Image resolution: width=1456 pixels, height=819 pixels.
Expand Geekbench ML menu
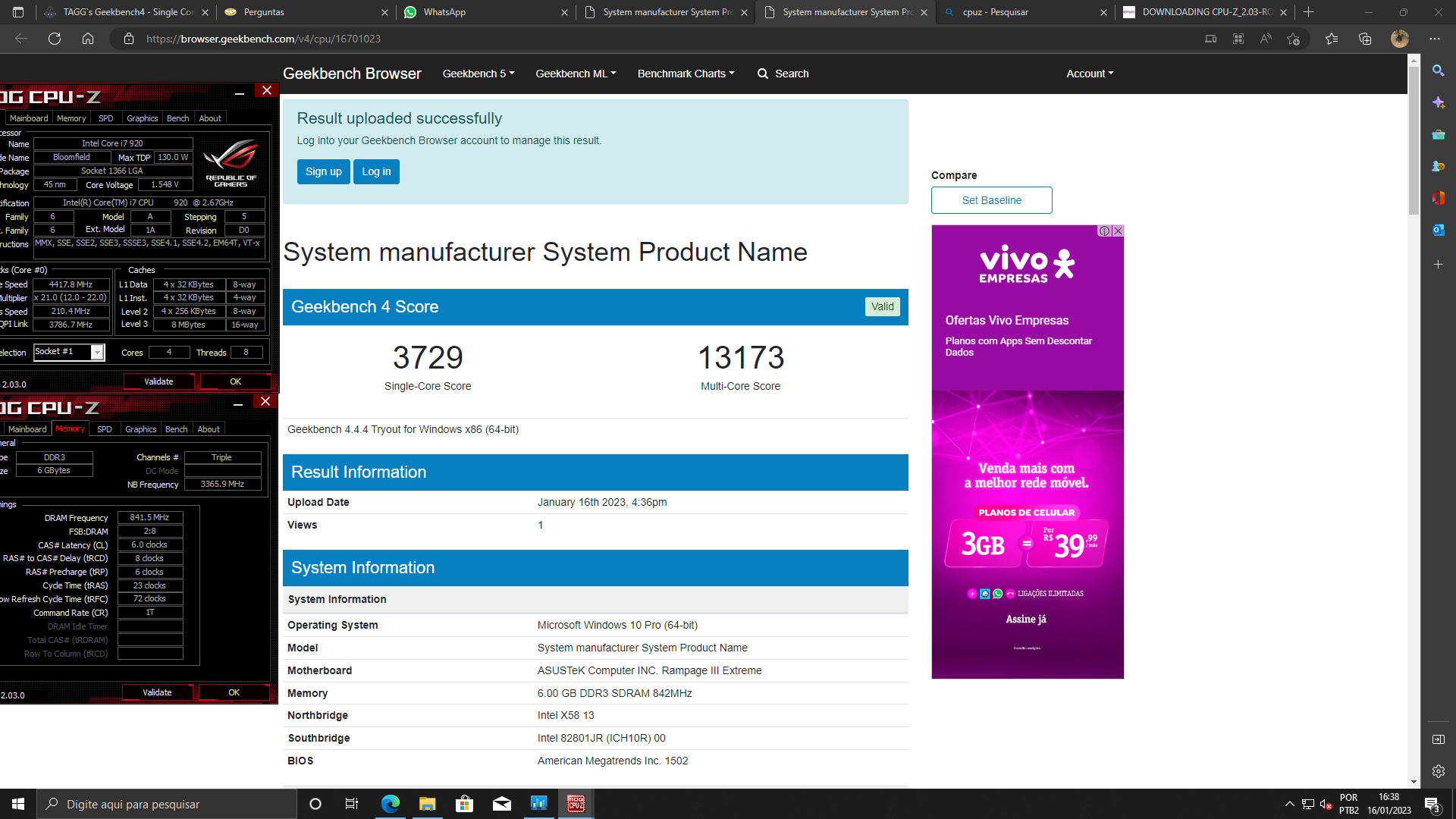[576, 74]
